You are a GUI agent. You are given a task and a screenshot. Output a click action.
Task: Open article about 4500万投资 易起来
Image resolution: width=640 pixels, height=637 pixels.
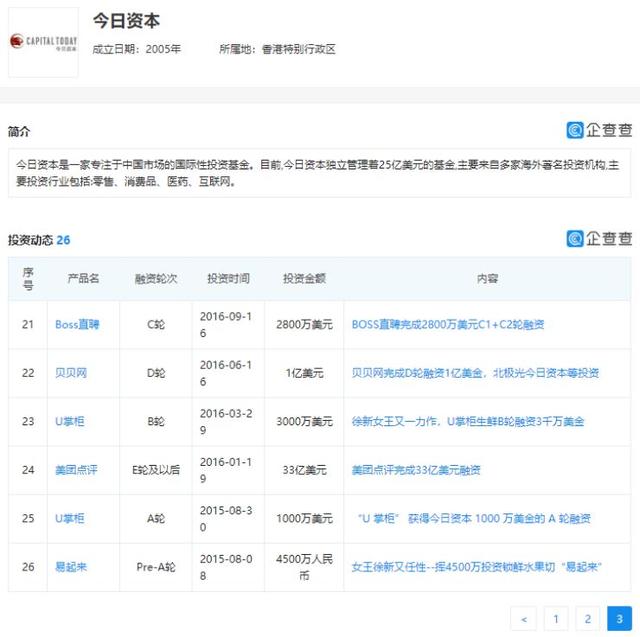477,567
